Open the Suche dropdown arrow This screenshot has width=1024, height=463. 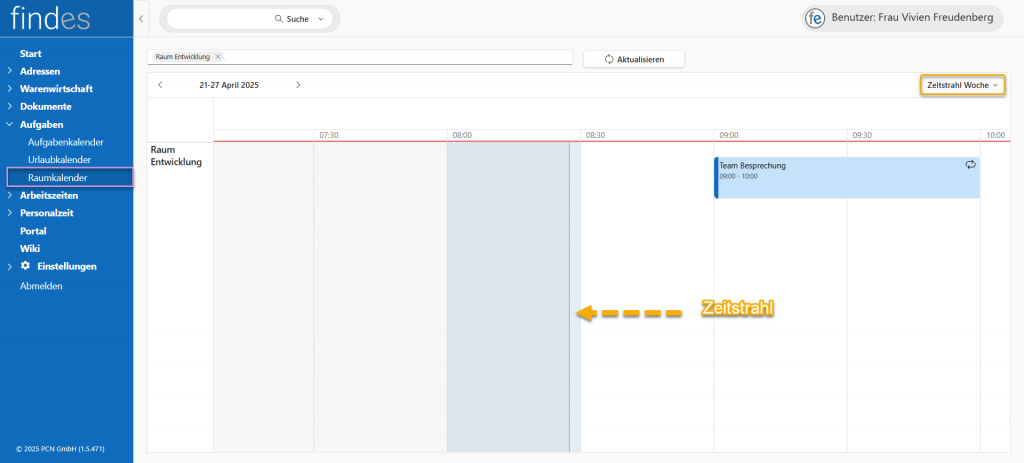click(320, 19)
